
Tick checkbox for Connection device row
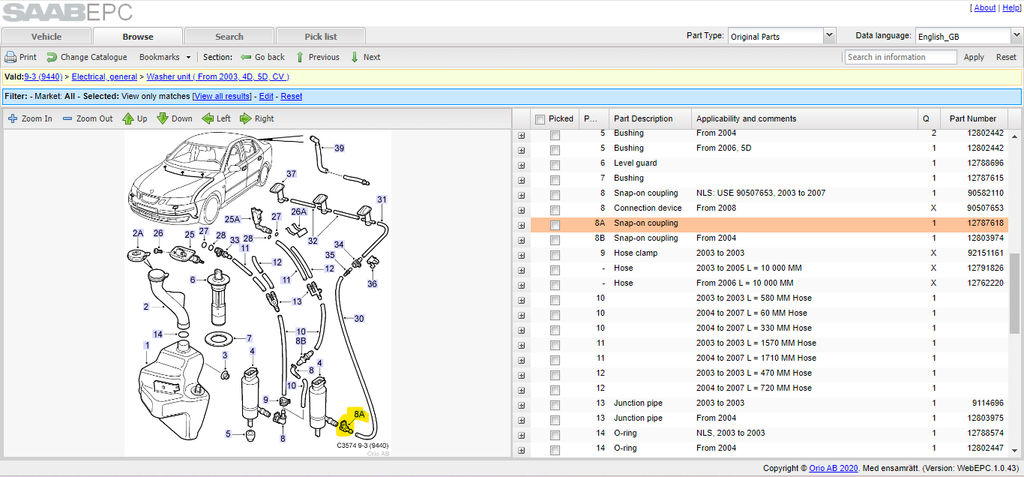554,210
